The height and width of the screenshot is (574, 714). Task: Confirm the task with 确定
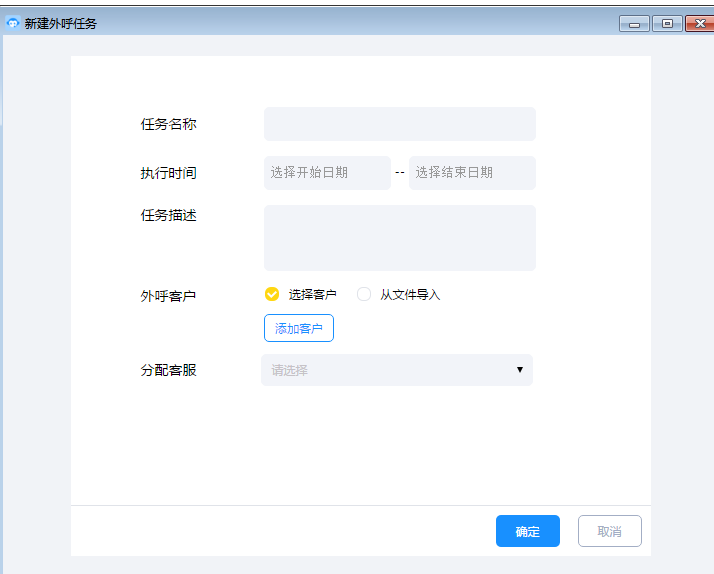pos(527,531)
